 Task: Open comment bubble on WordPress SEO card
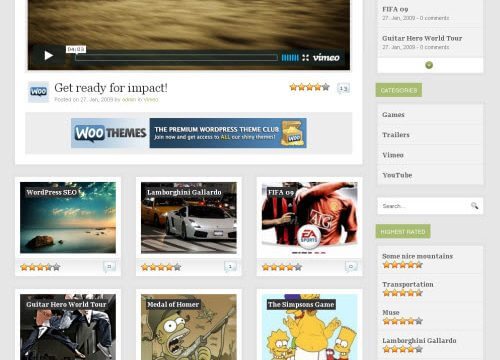tap(109, 266)
